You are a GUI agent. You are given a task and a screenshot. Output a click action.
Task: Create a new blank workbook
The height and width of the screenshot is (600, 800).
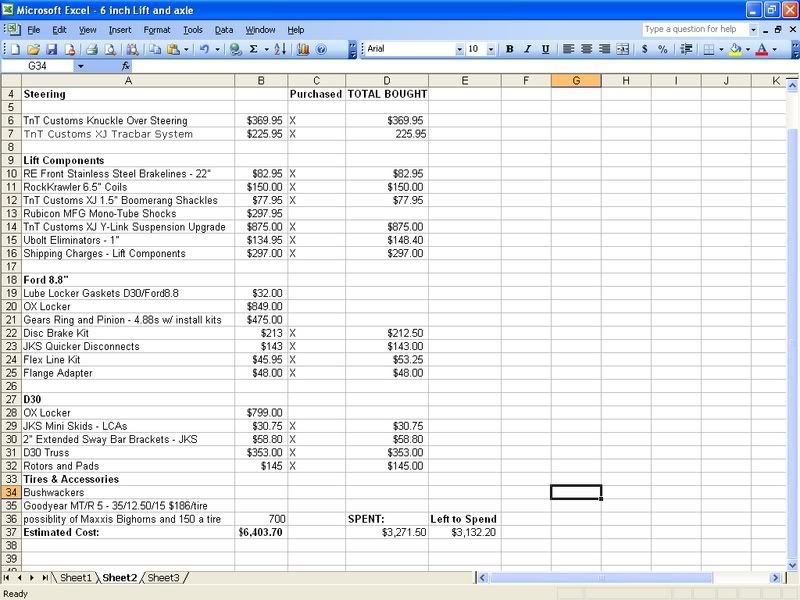pyautogui.click(x=15, y=49)
